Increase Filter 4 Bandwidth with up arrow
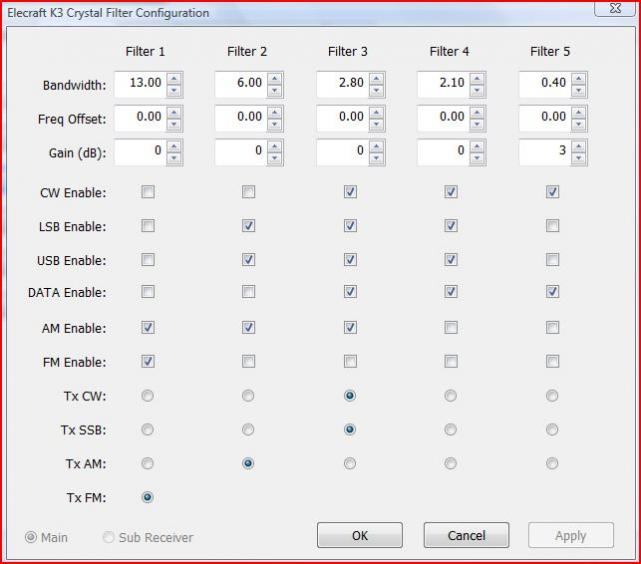The image size is (641, 564). point(477,78)
